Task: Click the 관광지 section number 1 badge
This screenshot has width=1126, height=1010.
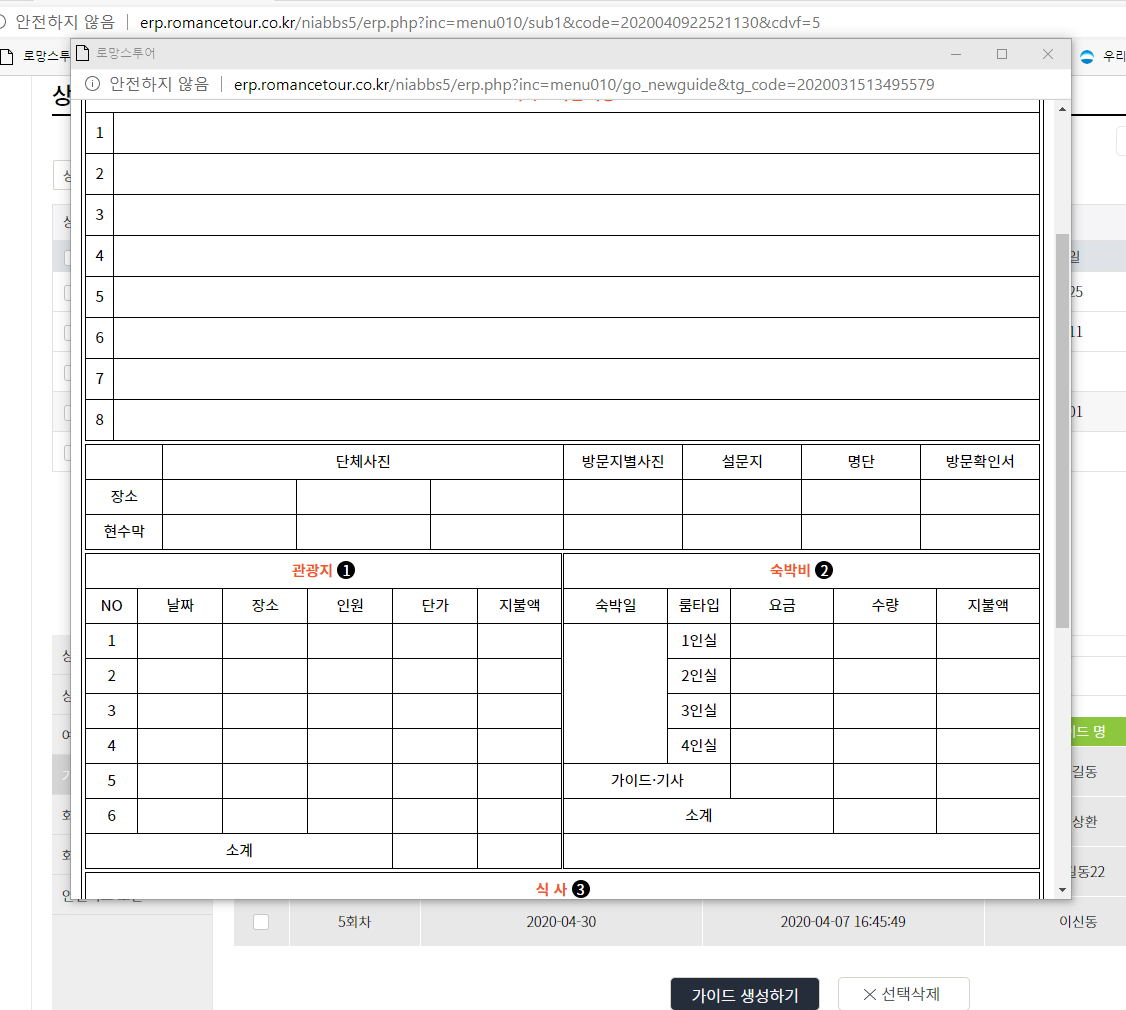Action: 345,570
